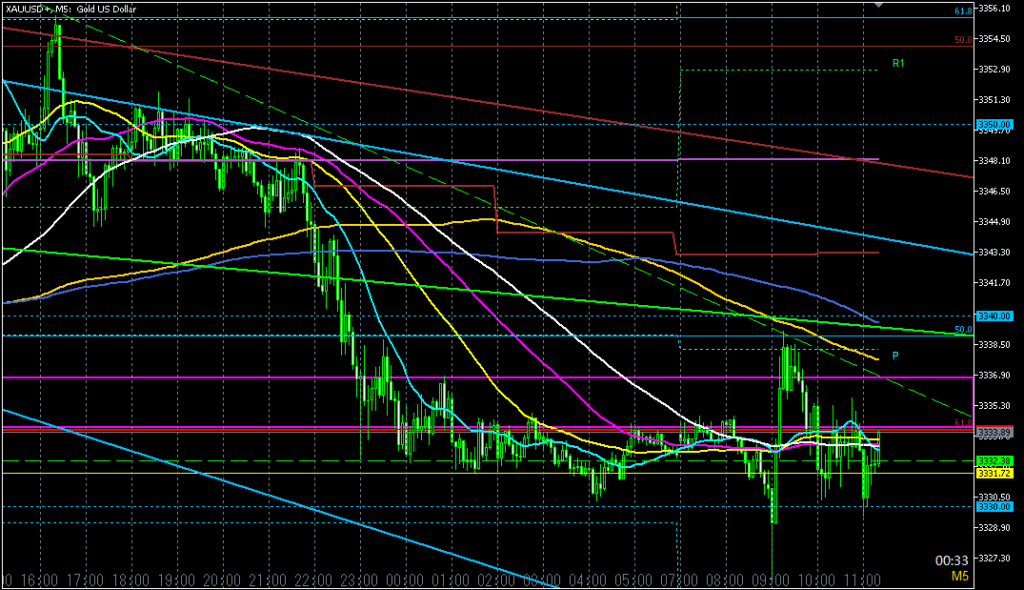Screen dimensions: 1024x590
Task: Click the cyan 50.0 Fibonacci label
Action: pyautogui.click(x=963, y=330)
